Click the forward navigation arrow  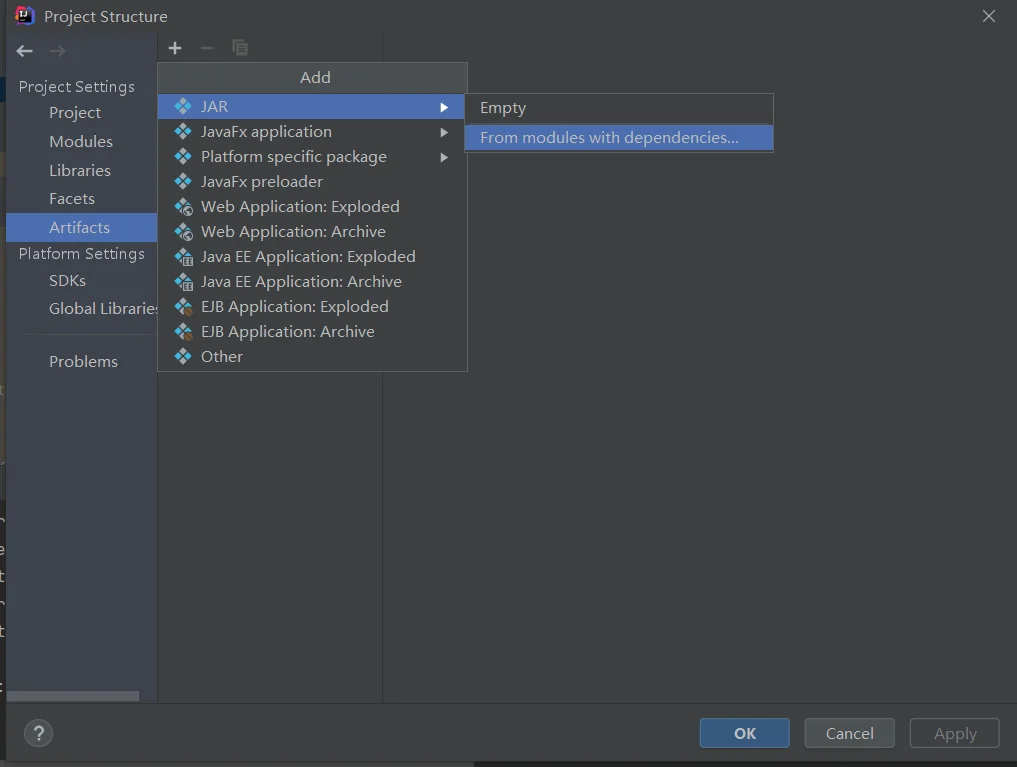pyautogui.click(x=58, y=51)
